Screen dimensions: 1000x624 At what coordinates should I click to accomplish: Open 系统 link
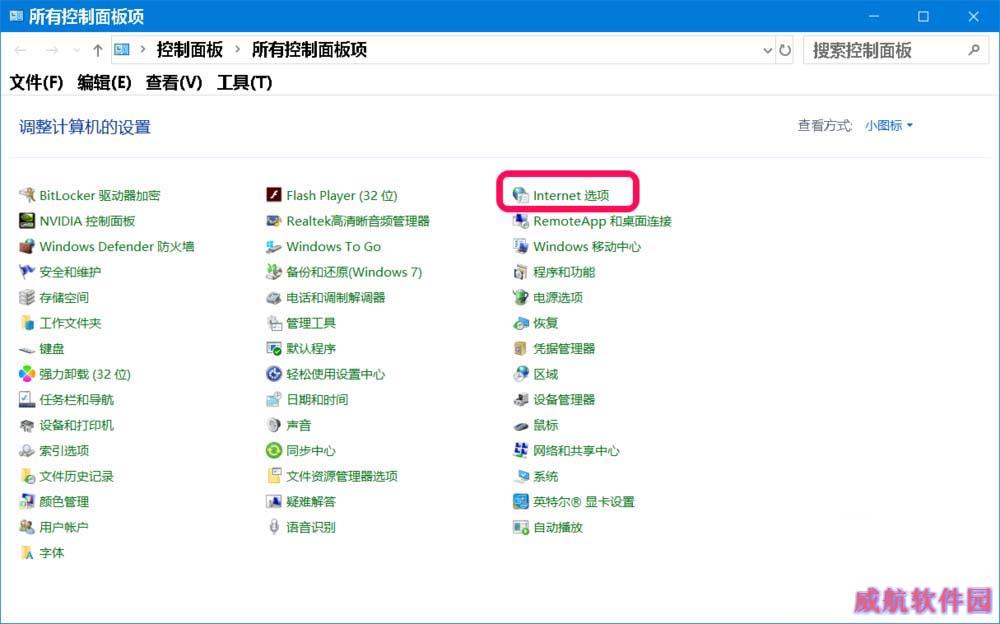point(545,476)
